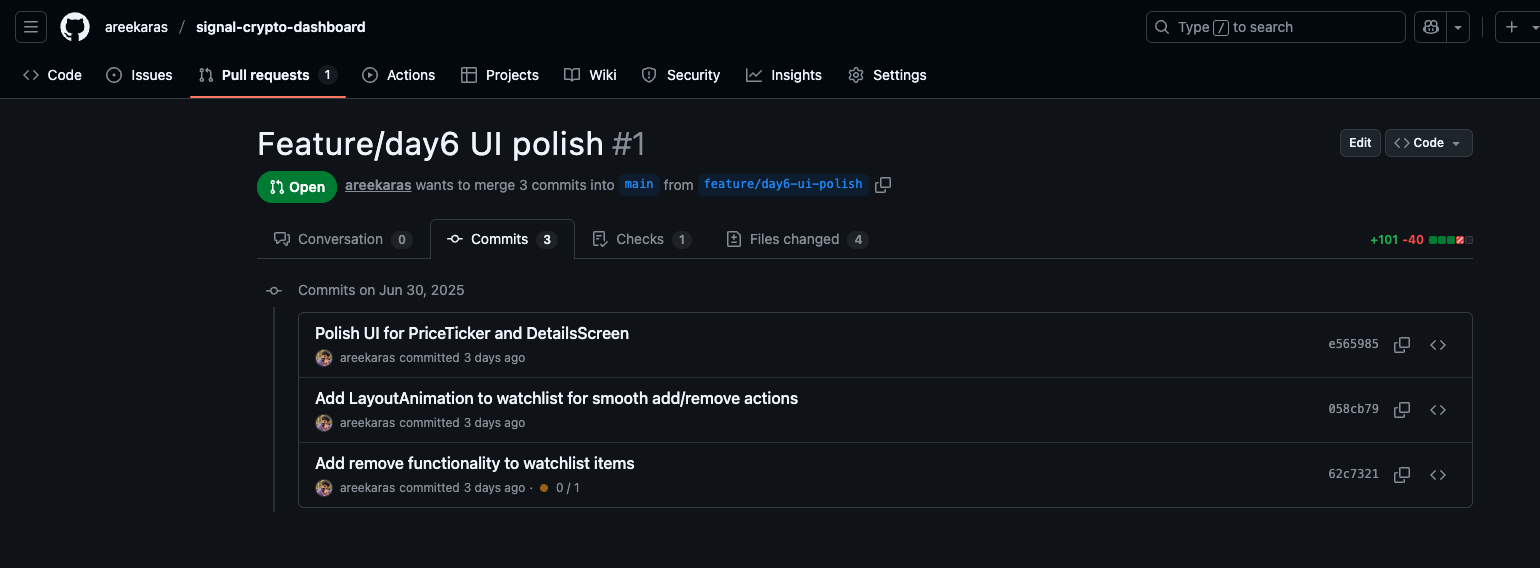Copy full SHA for e565985
This screenshot has width=1540, height=568.
(x=1402, y=345)
